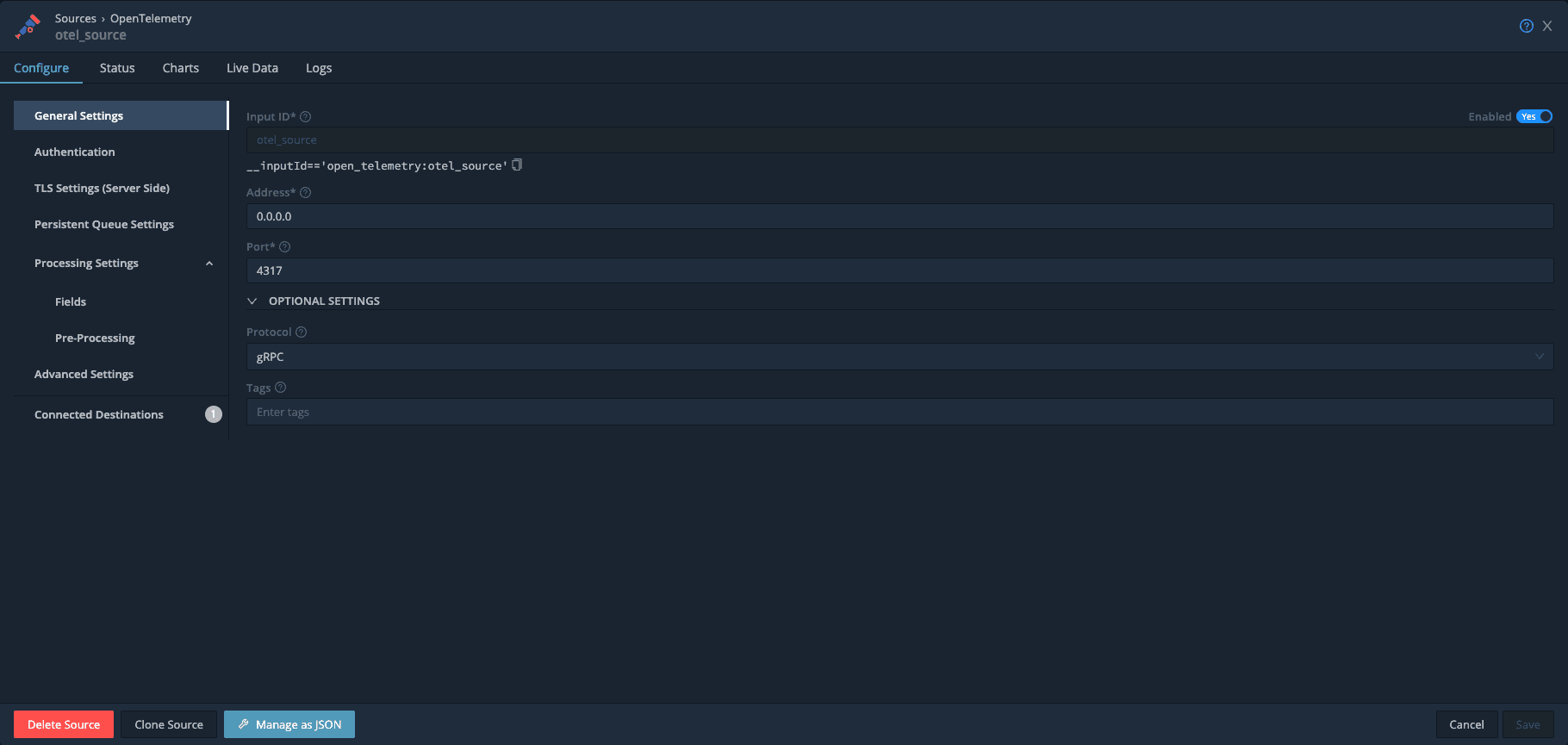Image resolution: width=1568 pixels, height=745 pixels.
Task: Open the help icon in the header
Action: tap(1526, 26)
